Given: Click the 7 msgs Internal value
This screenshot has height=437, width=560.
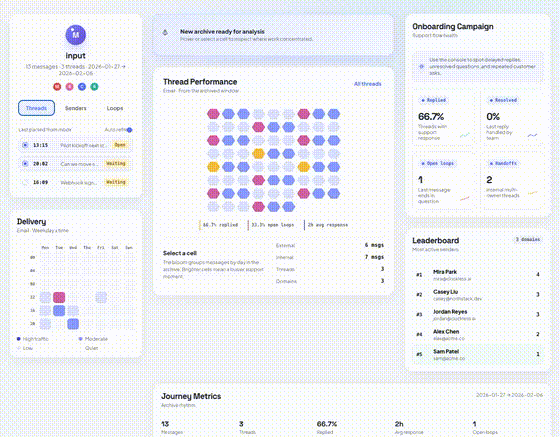Looking at the screenshot, I should pos(374,257).
